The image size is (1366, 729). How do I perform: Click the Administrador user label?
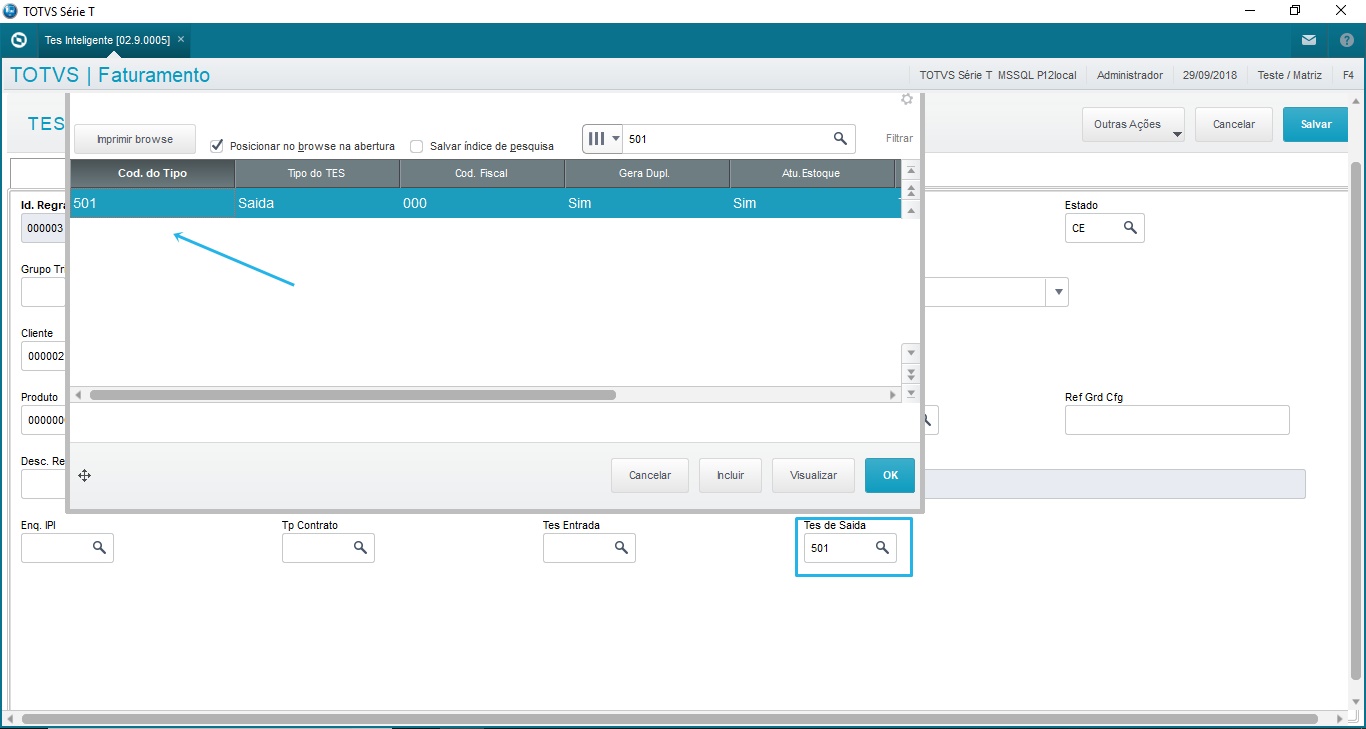tap(1130, 75)
